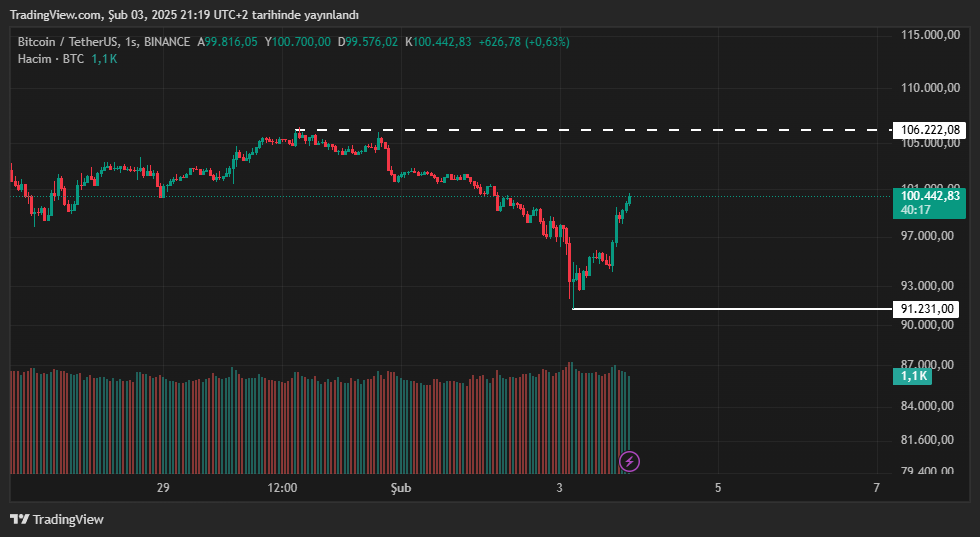Click the 97.000,00 price axis value
This screenshot has height=537, width=980.
pos(928,236)
